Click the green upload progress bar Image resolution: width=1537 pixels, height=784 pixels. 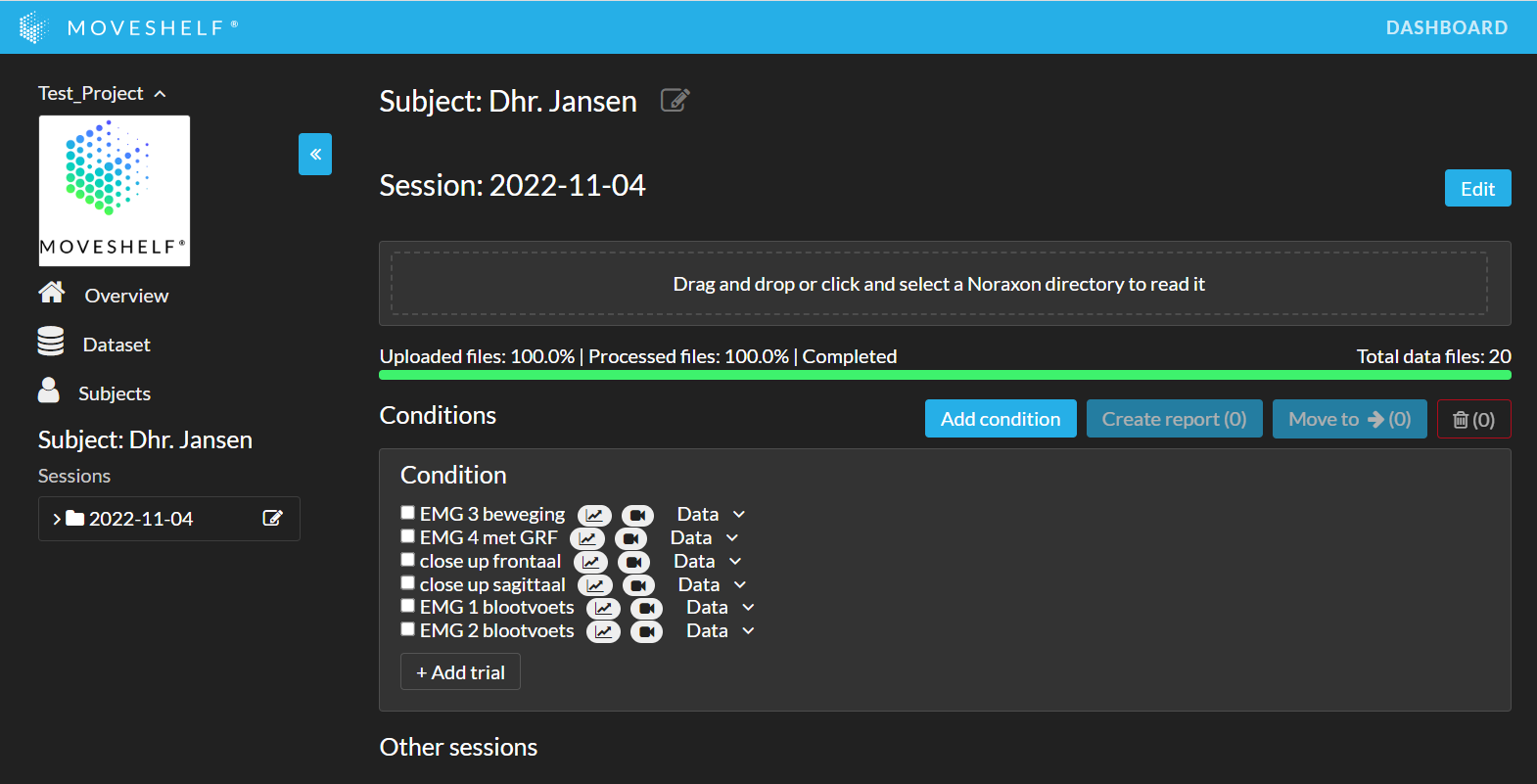point(945,375)
